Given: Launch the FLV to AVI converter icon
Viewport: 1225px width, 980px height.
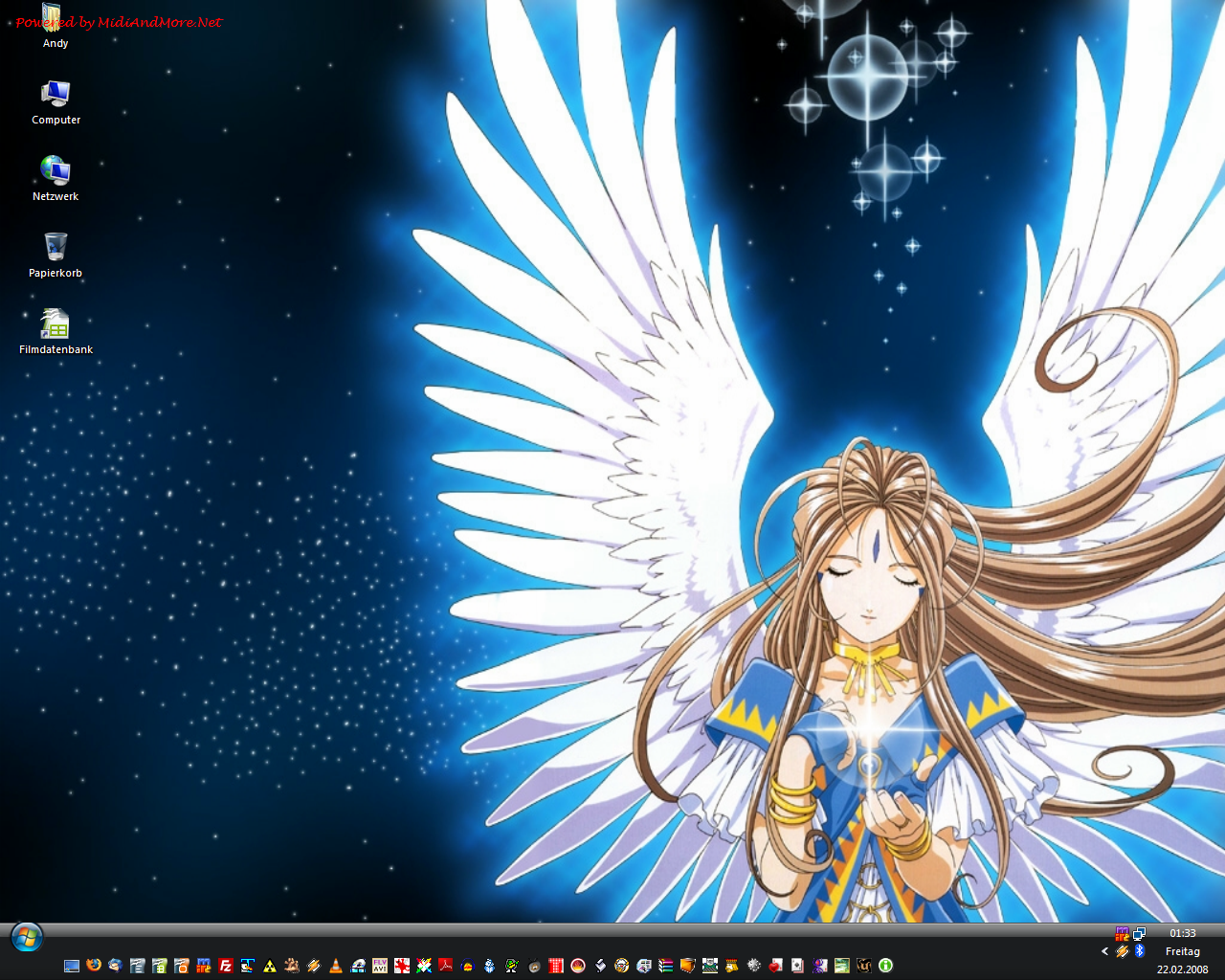Looking at the screenshot, I should click(x=380, y=966).
